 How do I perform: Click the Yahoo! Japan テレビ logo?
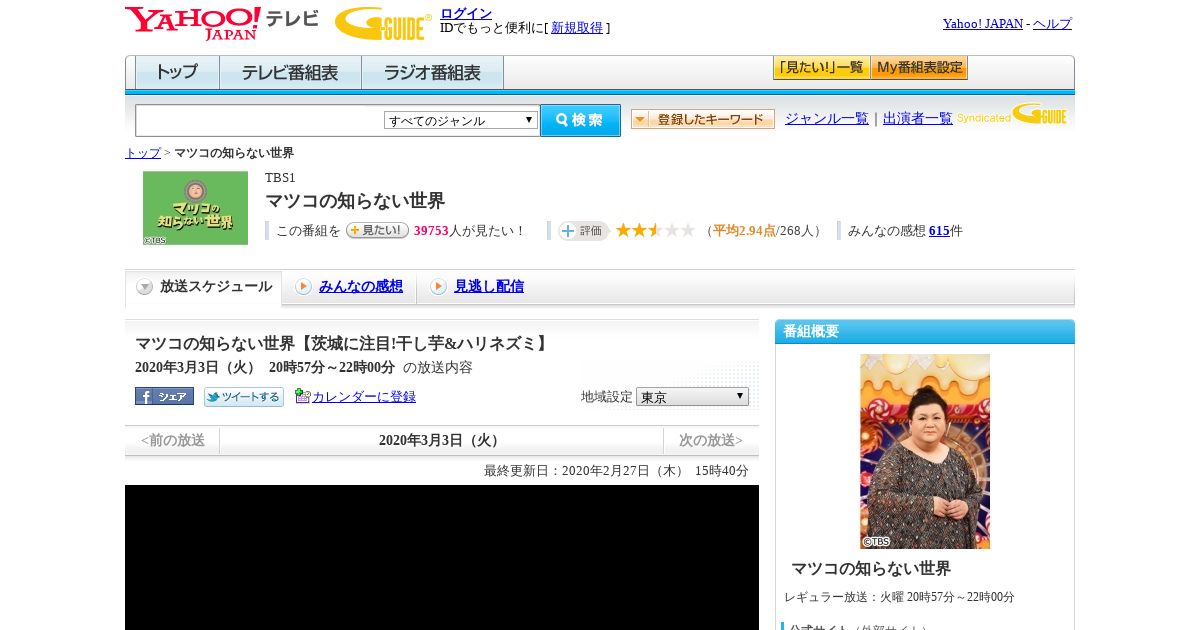tap(222, 23)
